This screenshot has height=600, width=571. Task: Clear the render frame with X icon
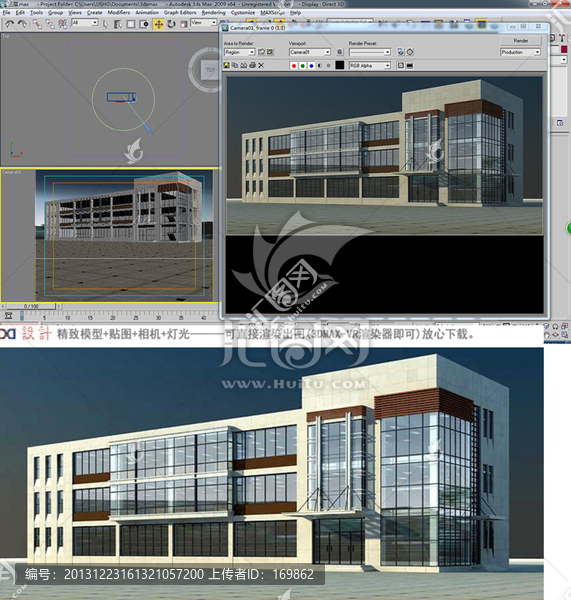tap(261, 65)
